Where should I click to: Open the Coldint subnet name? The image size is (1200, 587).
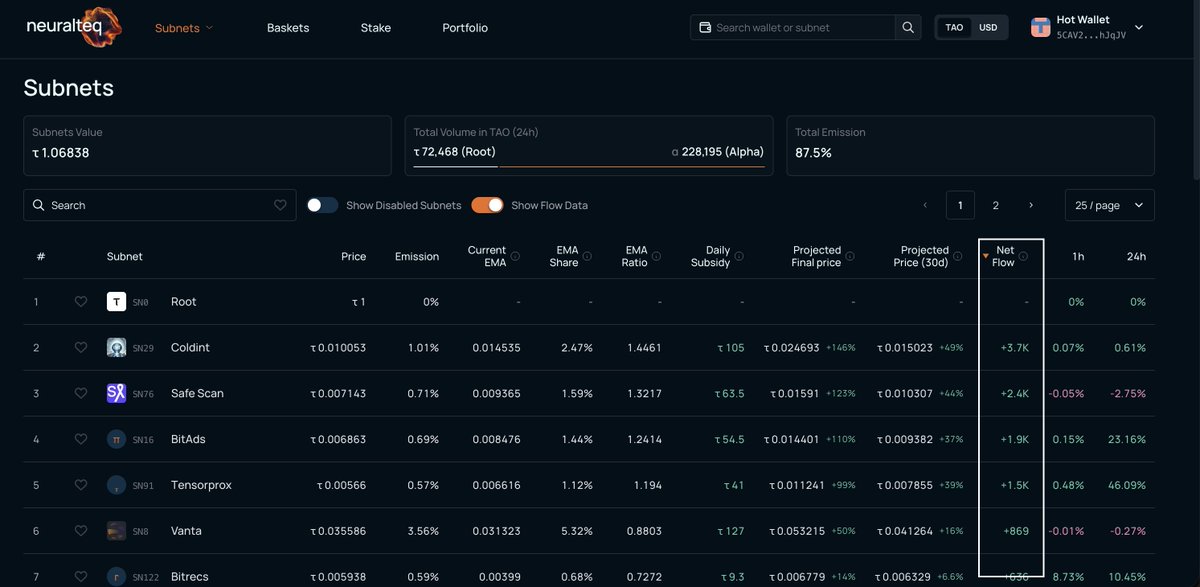tap(190, 348)
